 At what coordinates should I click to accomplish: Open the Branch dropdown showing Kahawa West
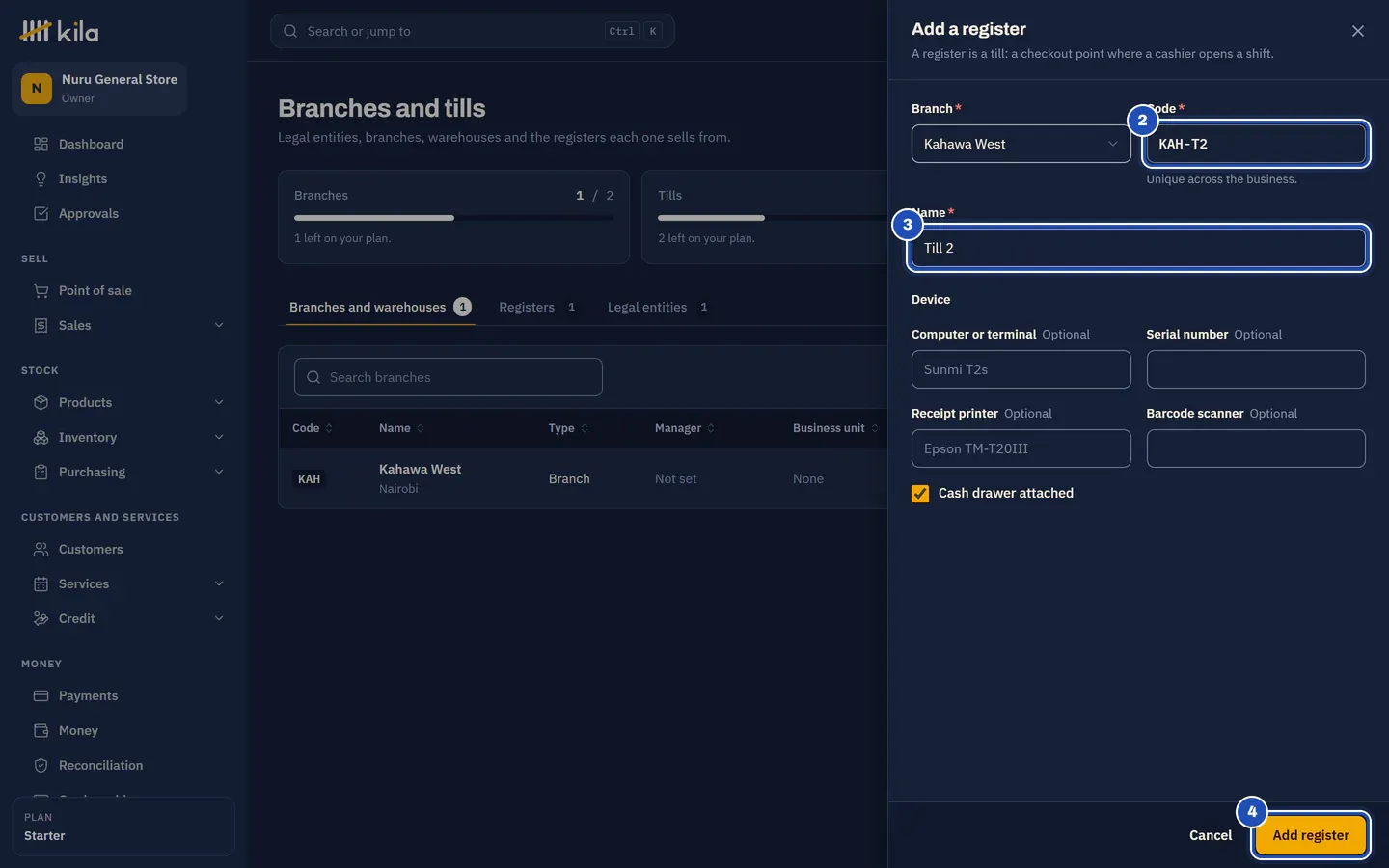tap(1021, 144)
